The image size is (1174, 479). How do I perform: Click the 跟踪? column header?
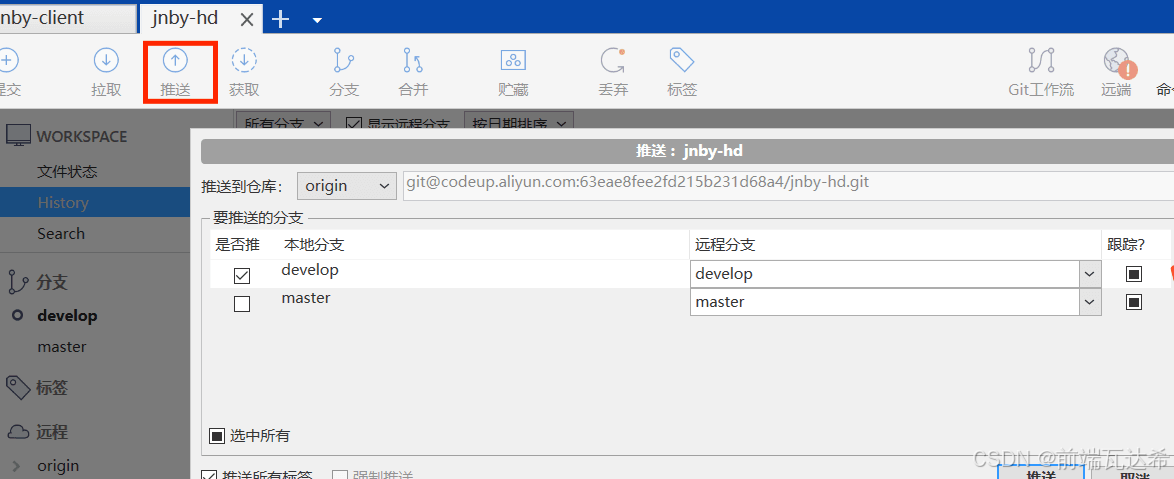click(1128, 244)
